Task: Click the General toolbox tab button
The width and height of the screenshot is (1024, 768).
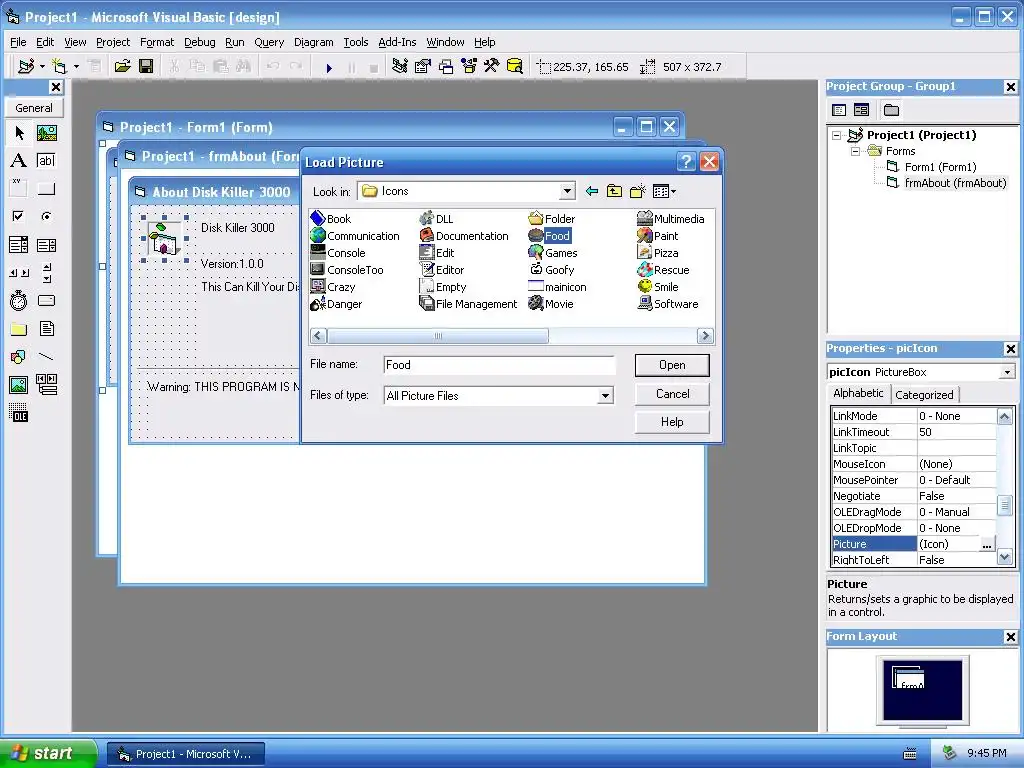Action: pyautogui.click(x=34, y=108)
